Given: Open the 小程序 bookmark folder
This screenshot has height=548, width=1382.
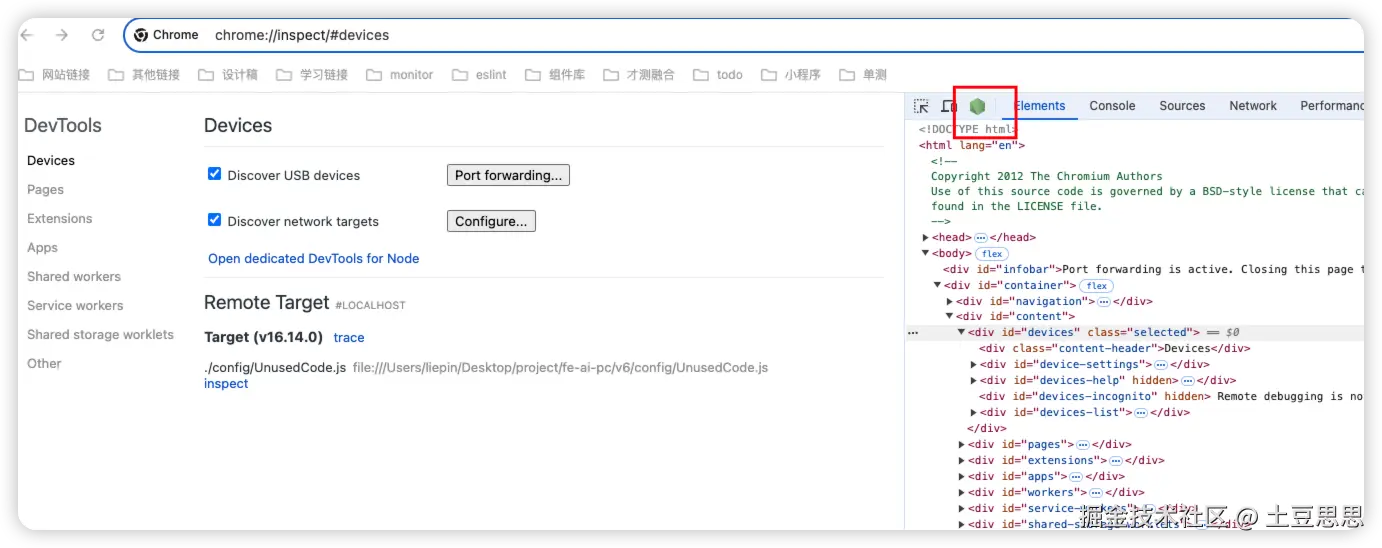Looking at the screenshot, I should pyautogui.click(x=791, y=75).
